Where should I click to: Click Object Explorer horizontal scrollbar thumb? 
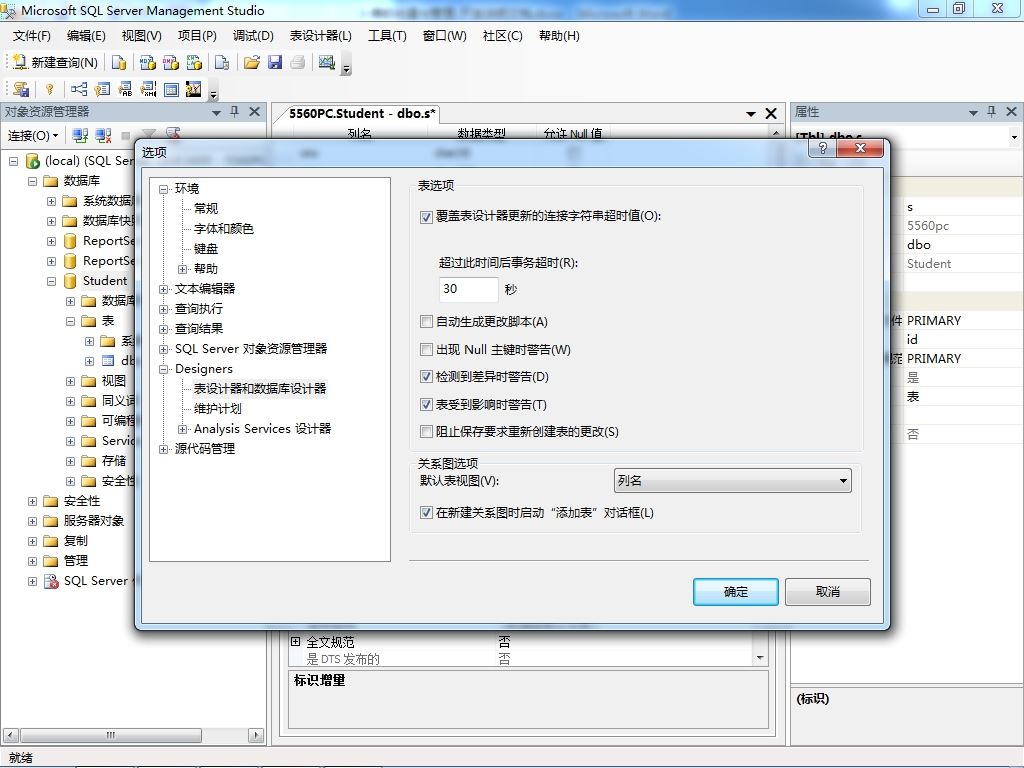point(110,735)
